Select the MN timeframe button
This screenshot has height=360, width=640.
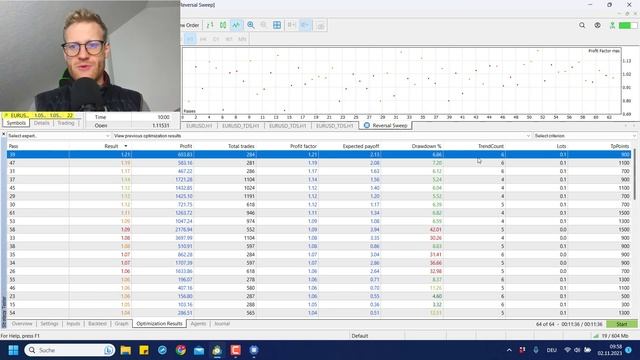click(242, 39)
